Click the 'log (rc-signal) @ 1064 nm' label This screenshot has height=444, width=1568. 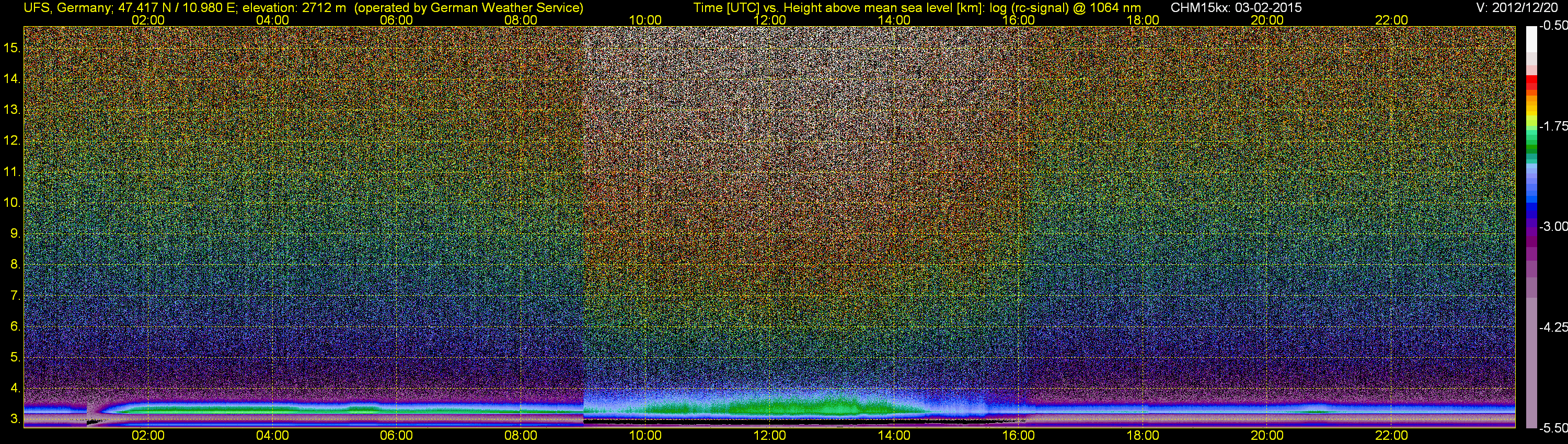1065,7
